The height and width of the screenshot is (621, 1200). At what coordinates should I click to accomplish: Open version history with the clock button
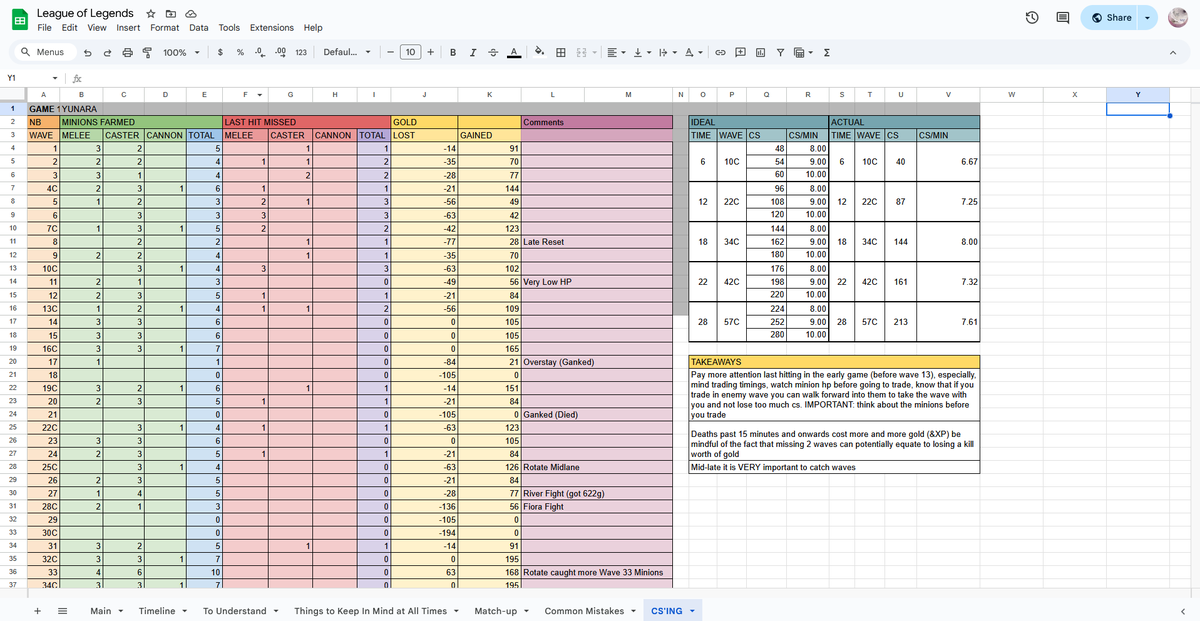(x=1030, y=17)
